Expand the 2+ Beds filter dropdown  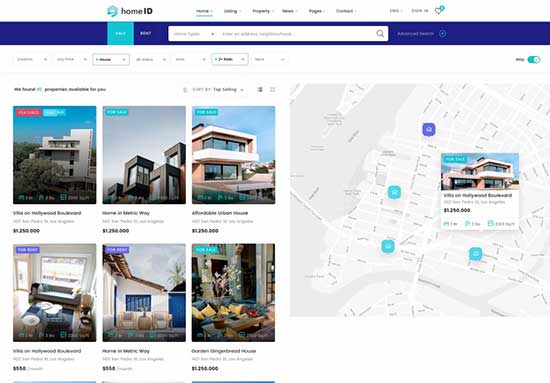pyautogui.click(x=230, y=59)
